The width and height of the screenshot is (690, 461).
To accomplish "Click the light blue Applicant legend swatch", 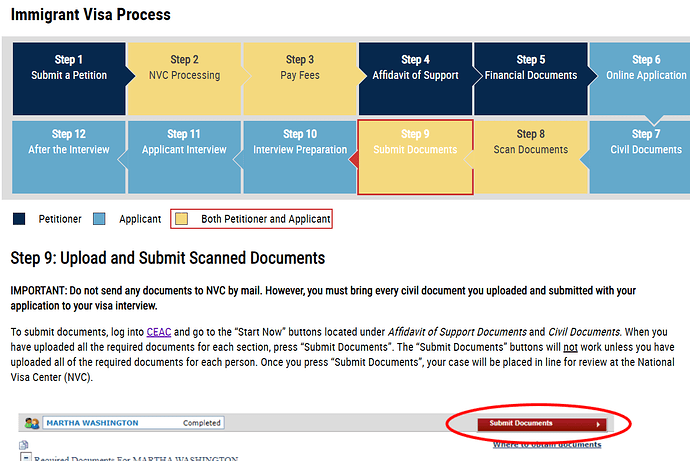I will [x=99, y=219].
